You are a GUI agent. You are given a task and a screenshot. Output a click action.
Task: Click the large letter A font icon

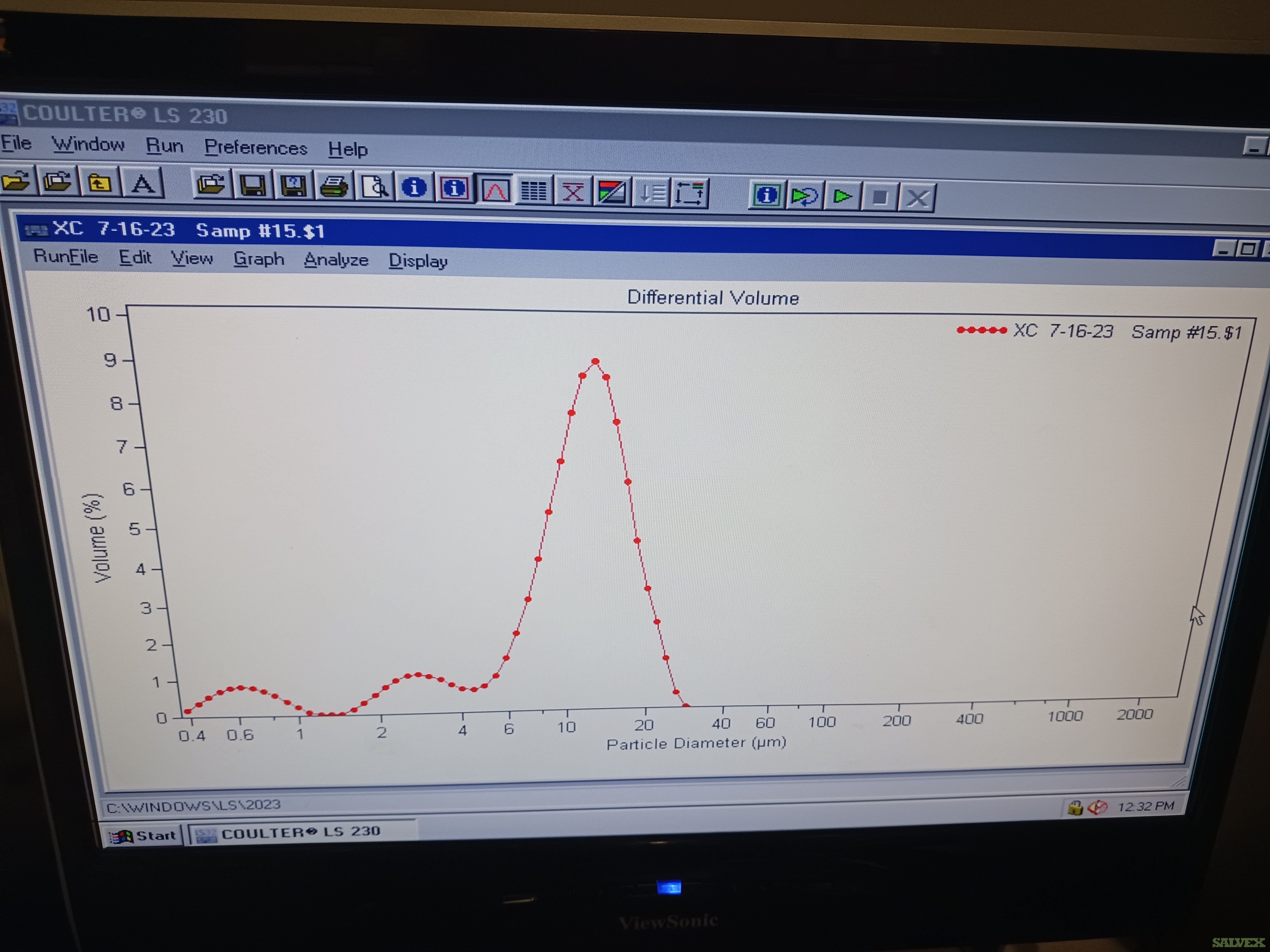[x=143, y=184]
